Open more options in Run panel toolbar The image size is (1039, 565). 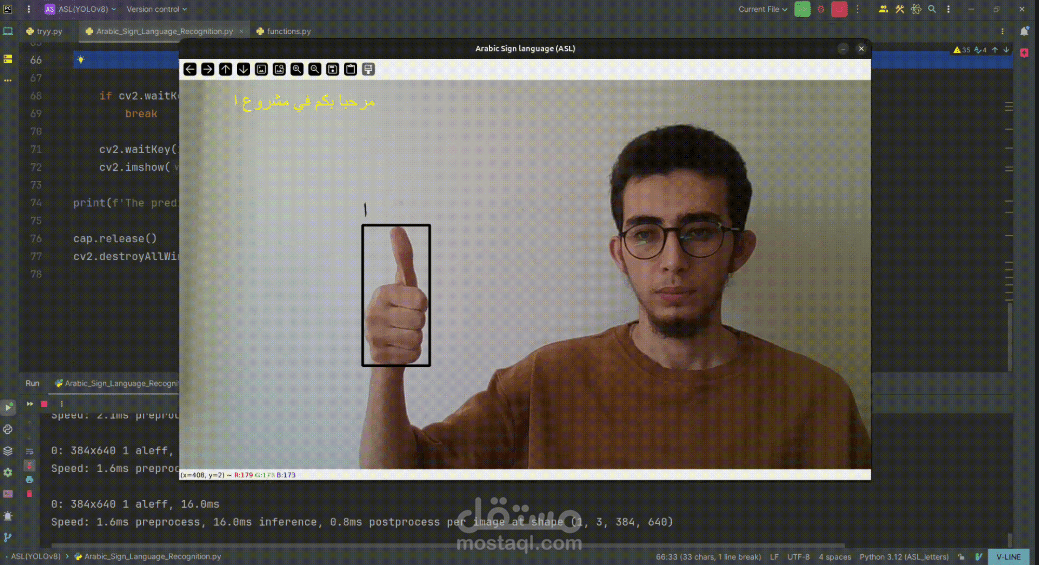pyautogui.click(x=62, y=404)
